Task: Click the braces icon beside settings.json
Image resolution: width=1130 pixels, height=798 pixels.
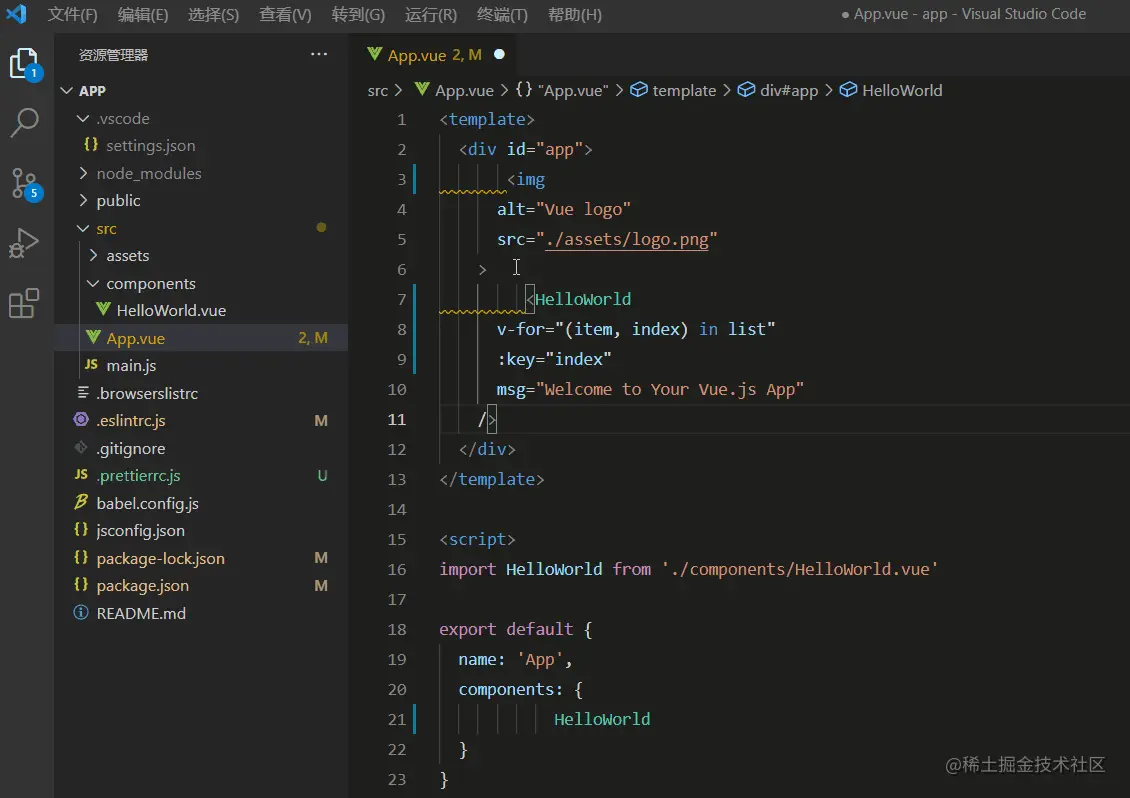Action: click(91, 145)
